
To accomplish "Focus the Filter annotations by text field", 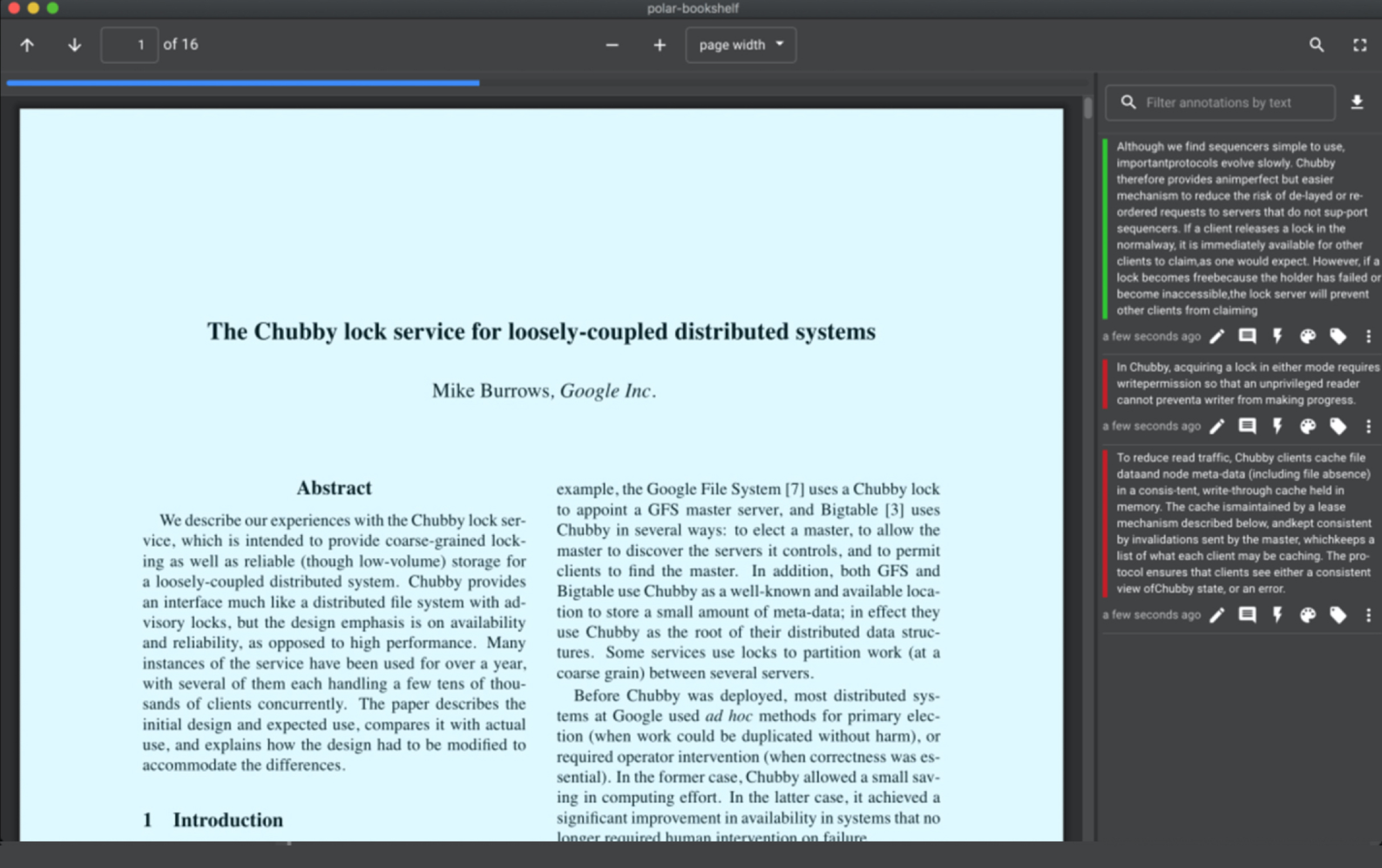I will coord(1220,103).
